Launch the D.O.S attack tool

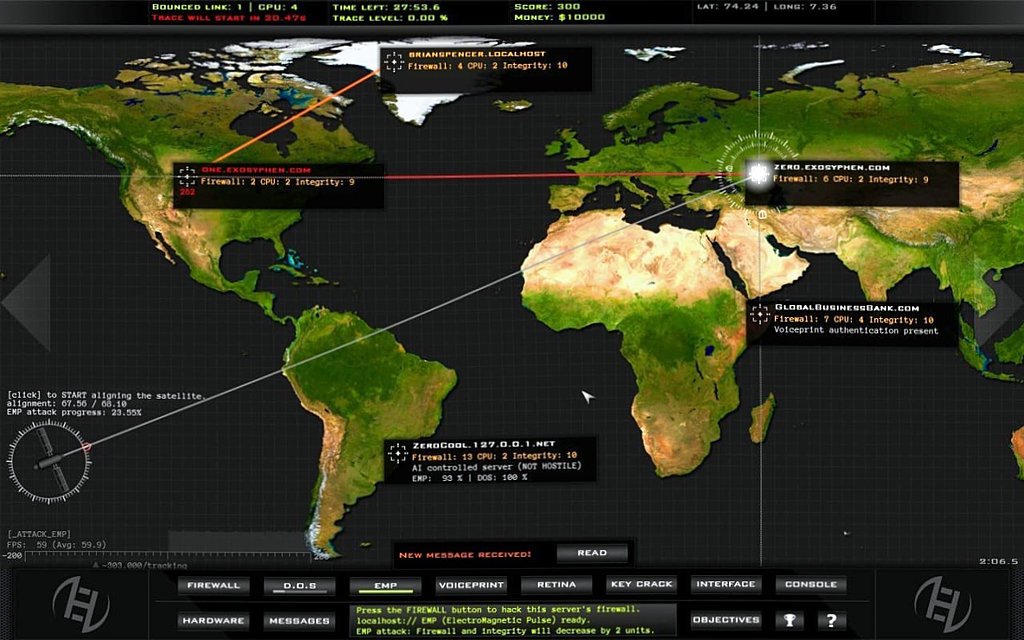click(300, 585)
